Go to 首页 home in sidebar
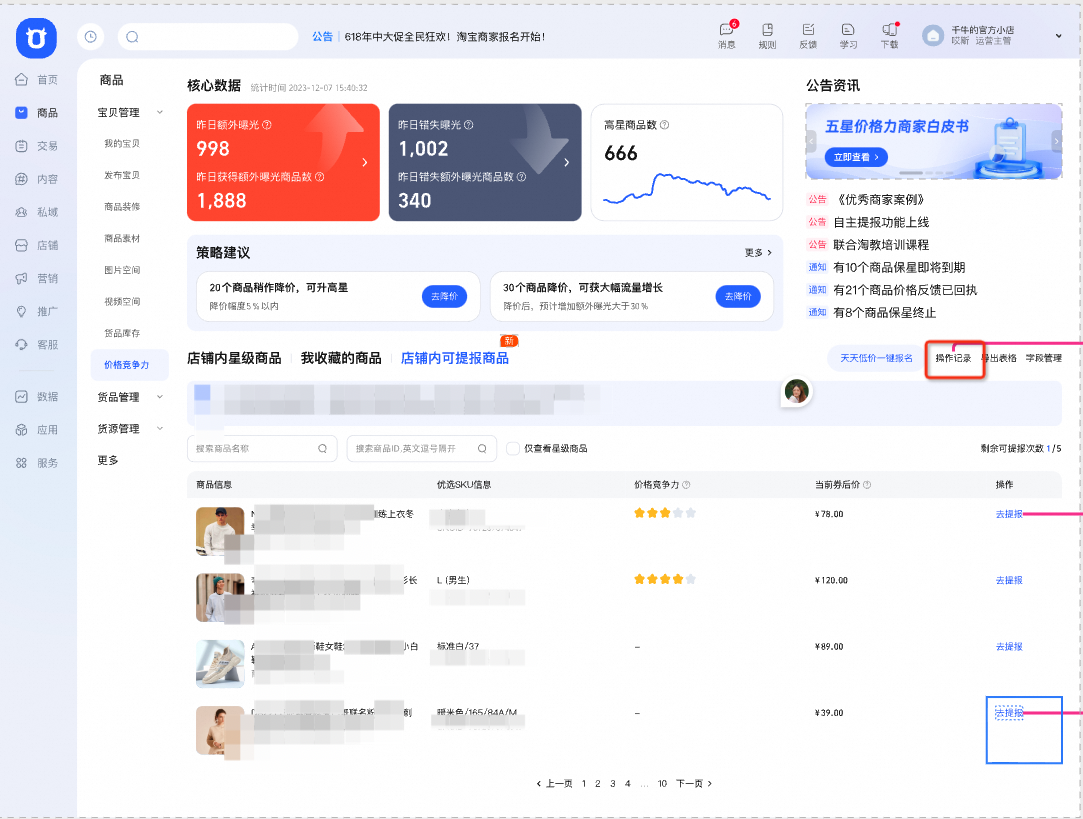The image size is (1083, 819). (36, 79)
